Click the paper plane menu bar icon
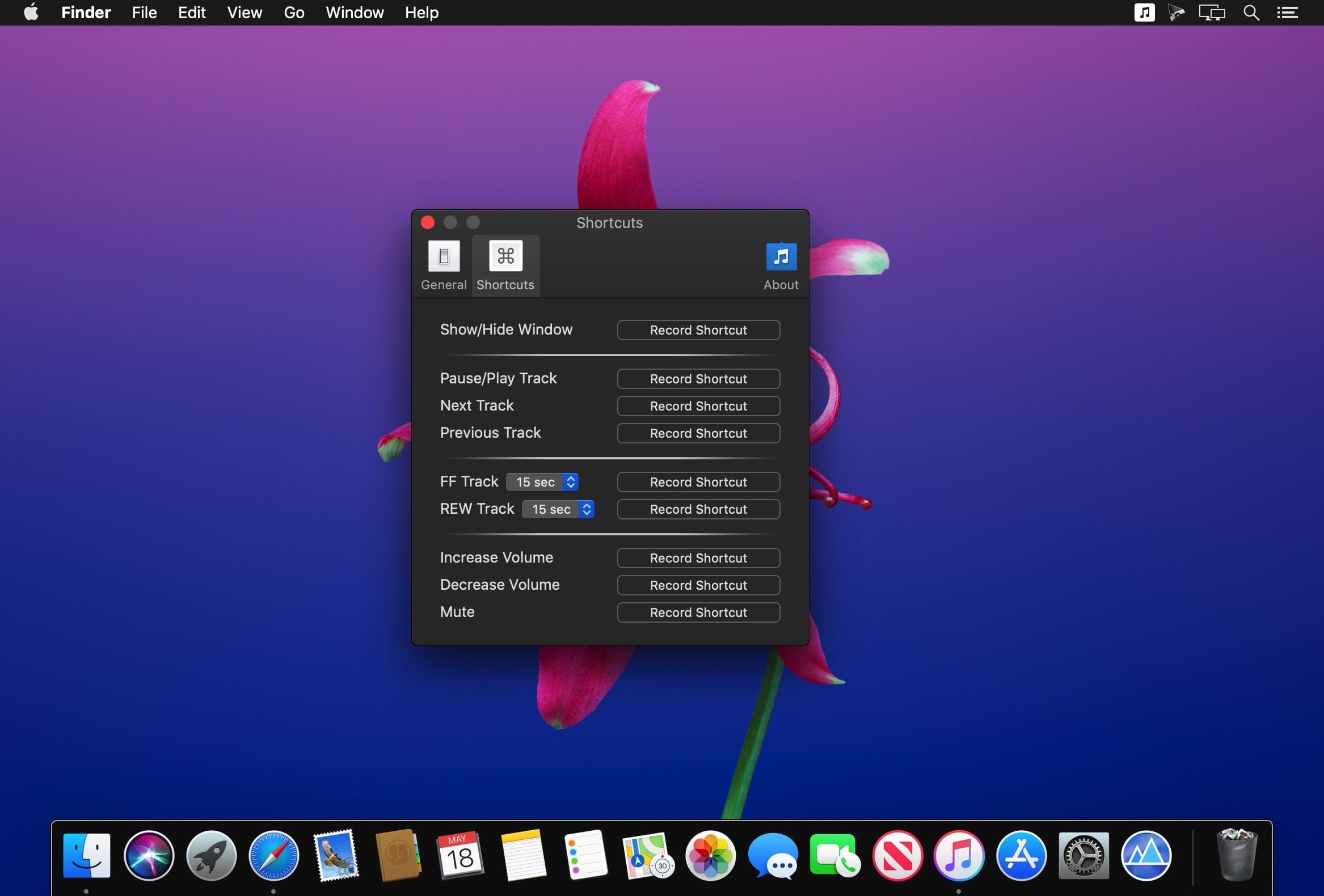The height and width of the screenshot is (896, 1324). [x=1177, y=12]
